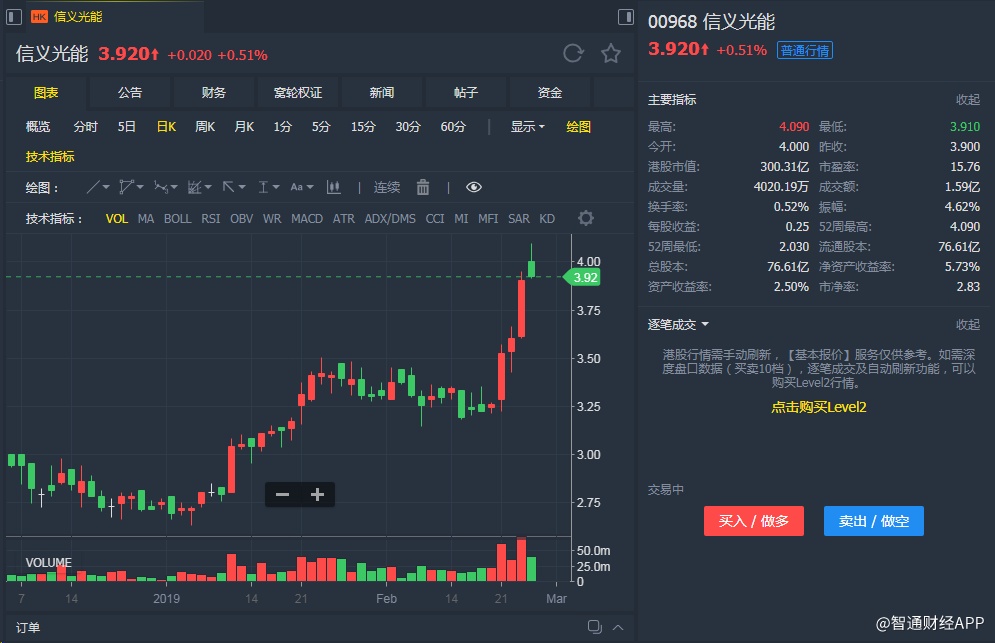This screenshot has width=995, height=643.
Task: Open the wave pattern tool dropdown
Action: tap(166, 187)
